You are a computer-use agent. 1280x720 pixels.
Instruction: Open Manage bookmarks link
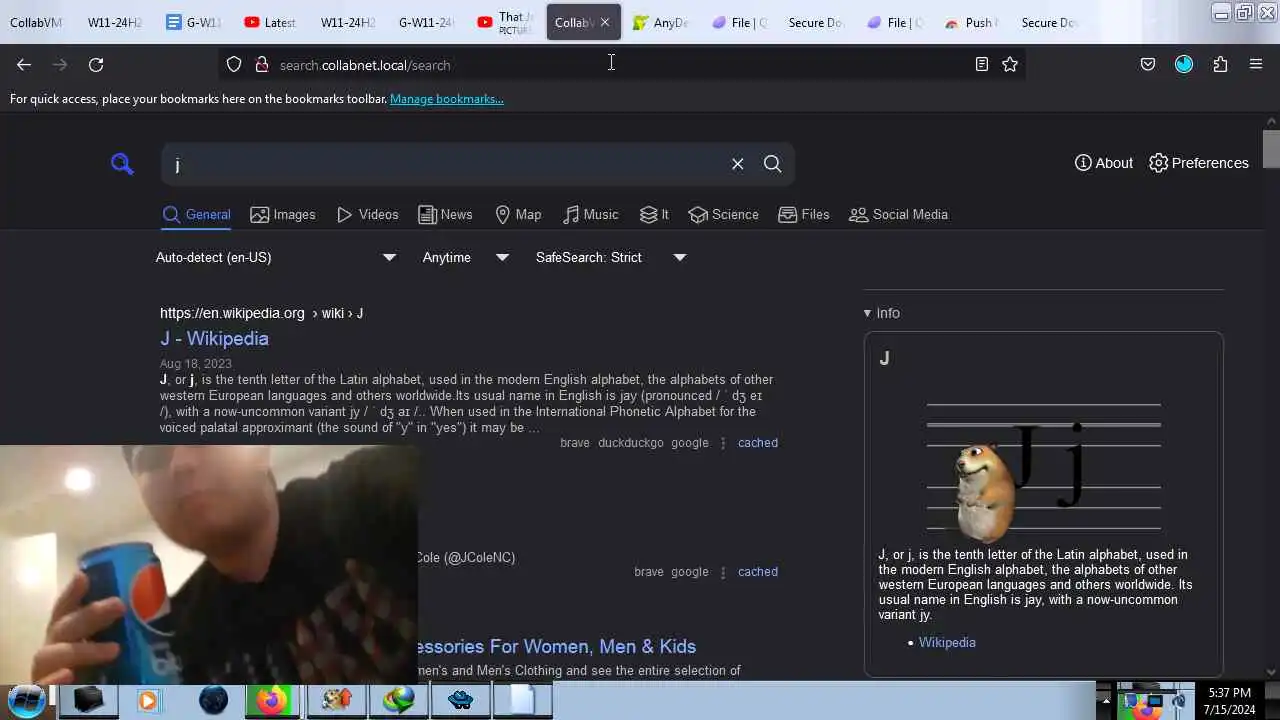(x=447, y=99)
